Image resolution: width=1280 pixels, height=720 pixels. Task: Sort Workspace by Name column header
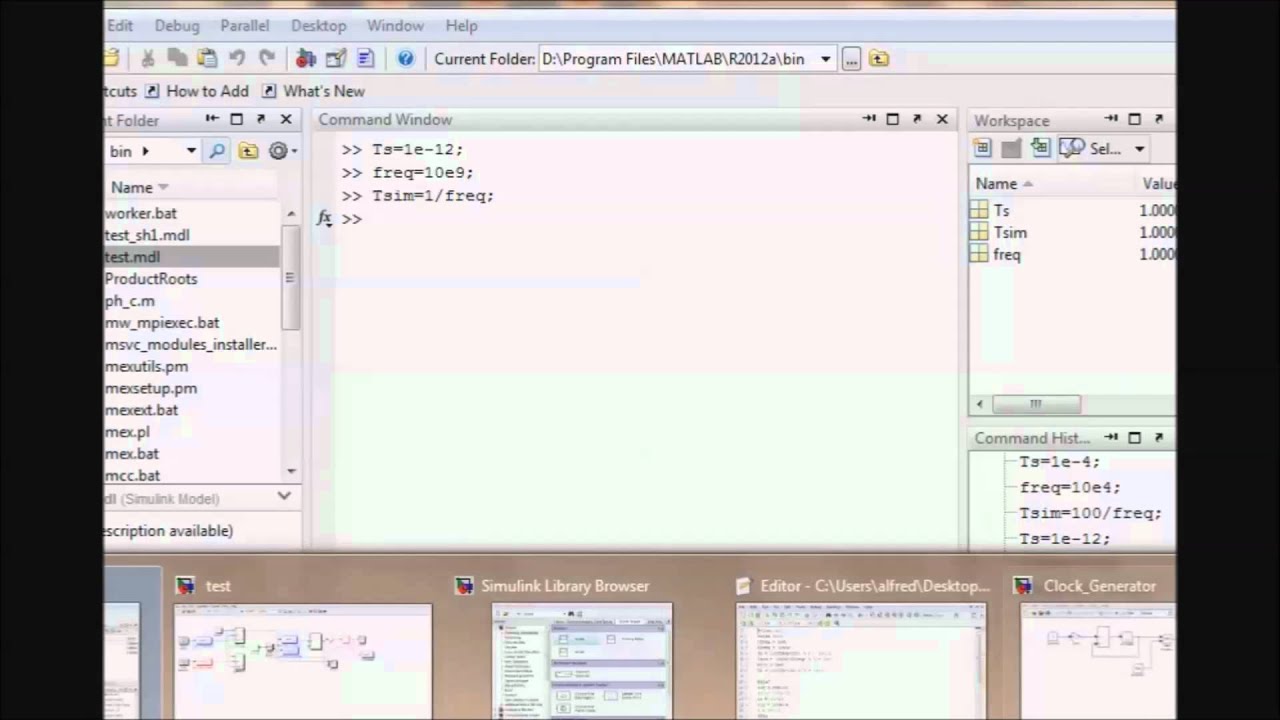pos(1004,183)
